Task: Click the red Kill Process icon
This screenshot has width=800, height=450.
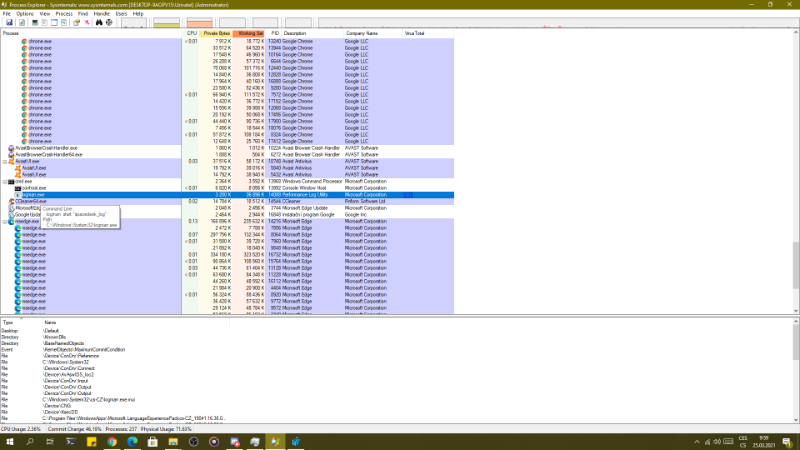Action: (87, 22)
